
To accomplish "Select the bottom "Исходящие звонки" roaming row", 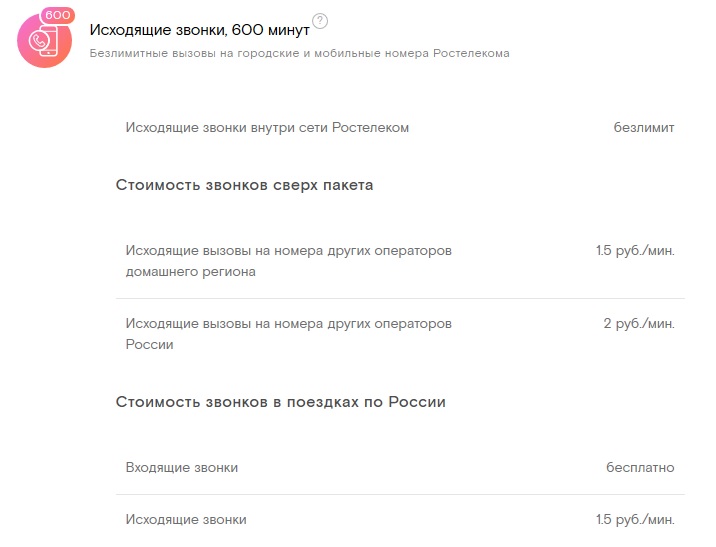I will click(x=186, y=520).
